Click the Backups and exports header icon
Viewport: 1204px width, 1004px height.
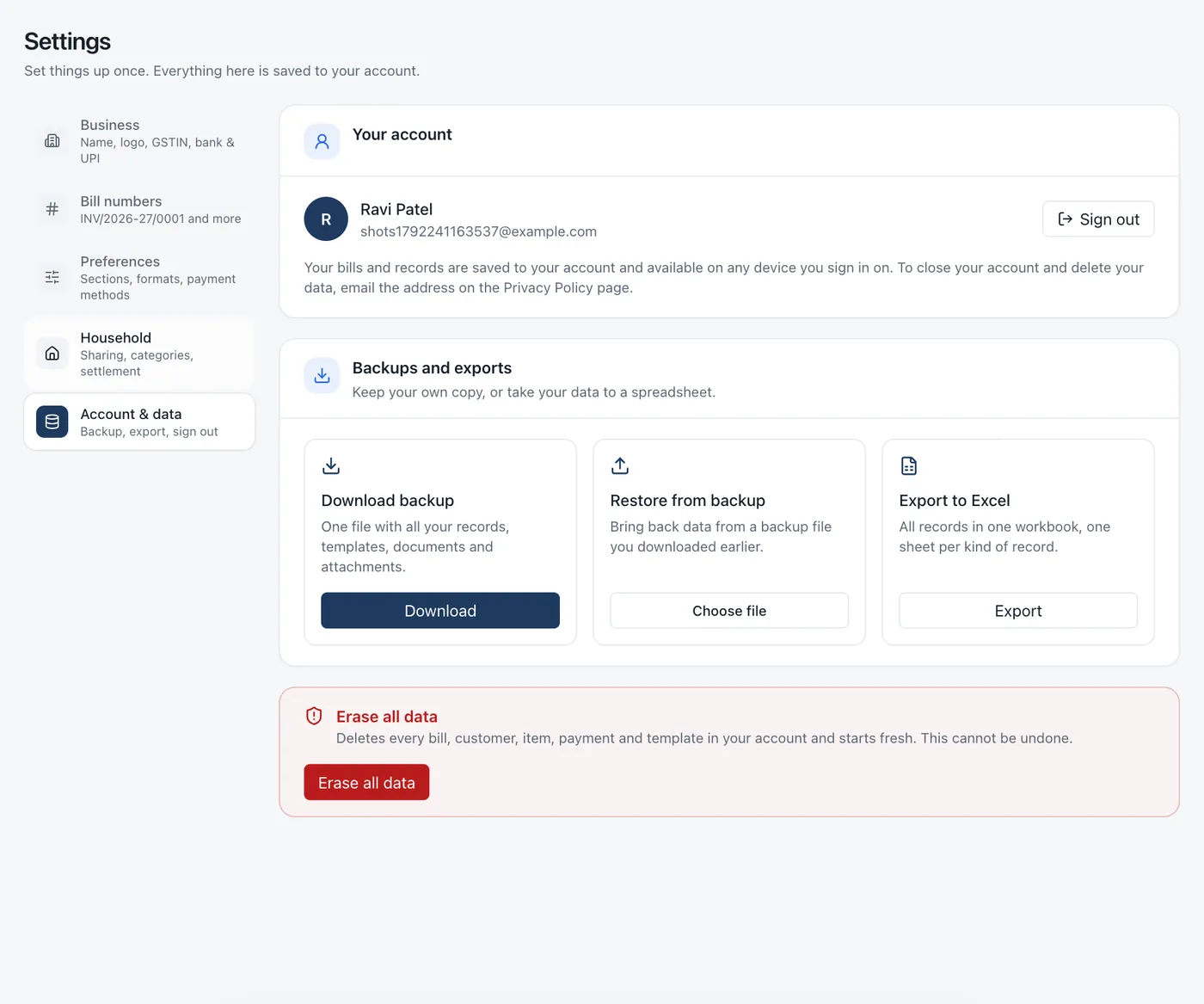pyautogui.click(x=322, y=376)
